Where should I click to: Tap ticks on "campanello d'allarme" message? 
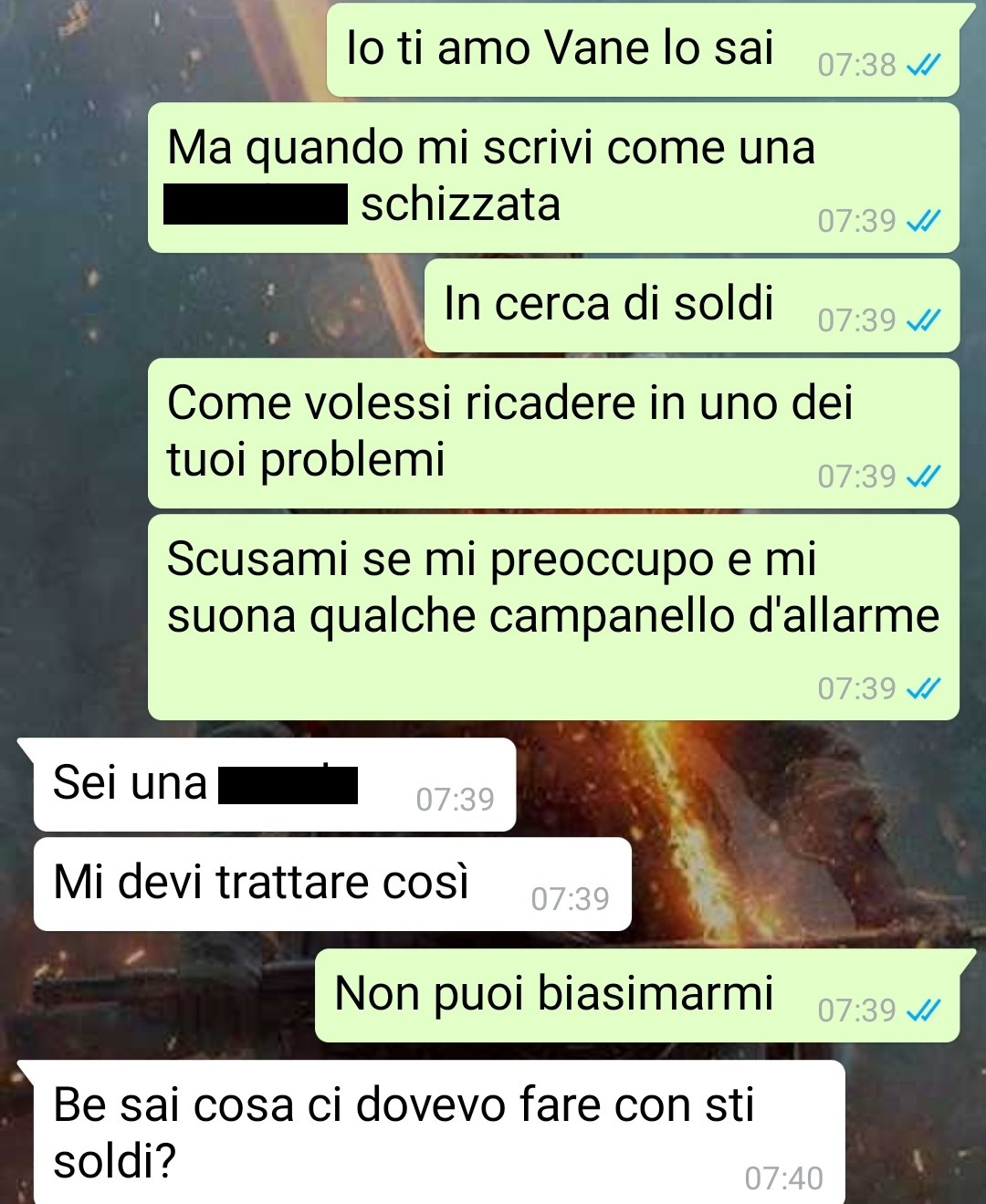(x=923, y=688)
